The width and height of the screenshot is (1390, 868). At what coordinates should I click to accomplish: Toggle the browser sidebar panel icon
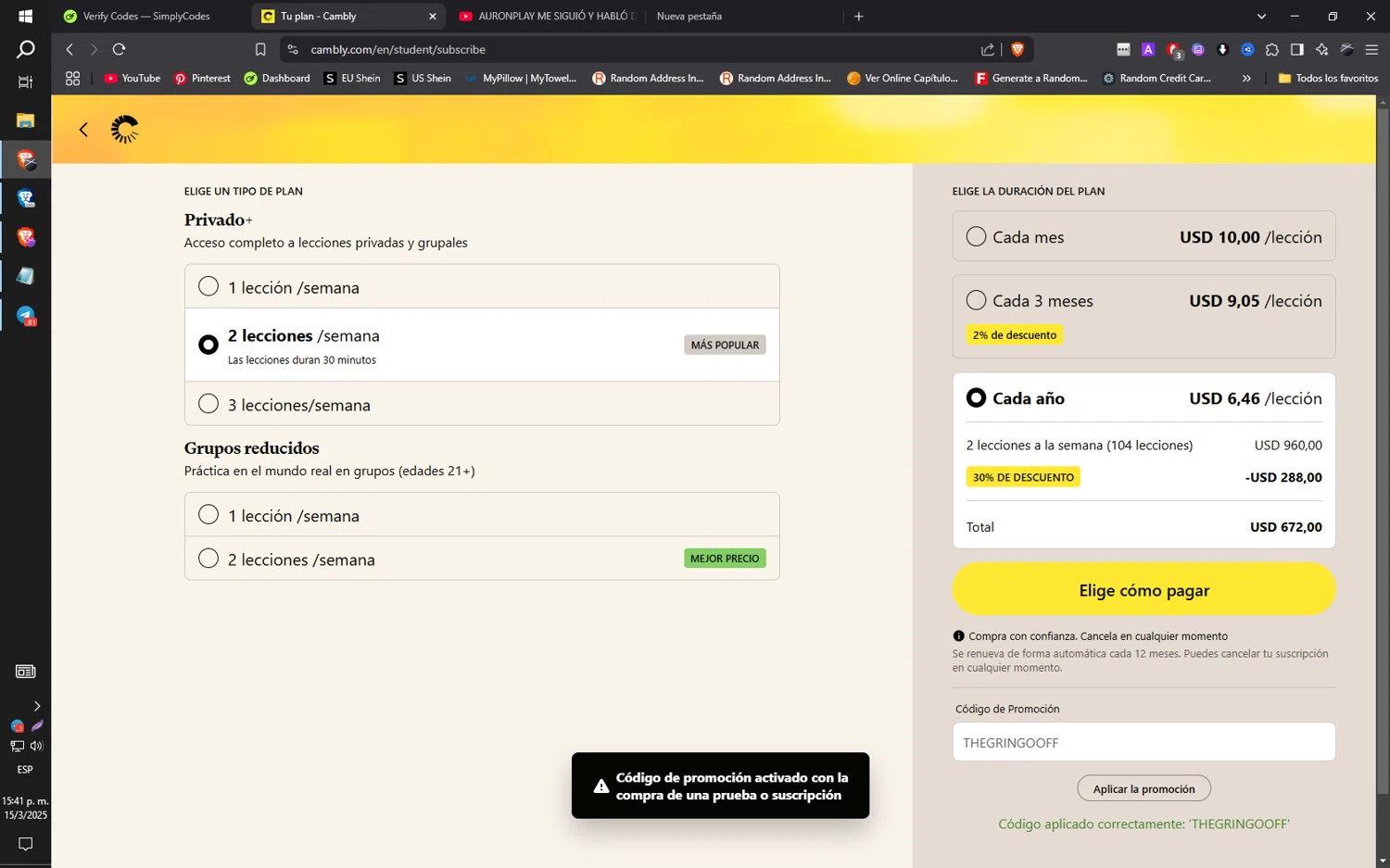coord(1297,49)
